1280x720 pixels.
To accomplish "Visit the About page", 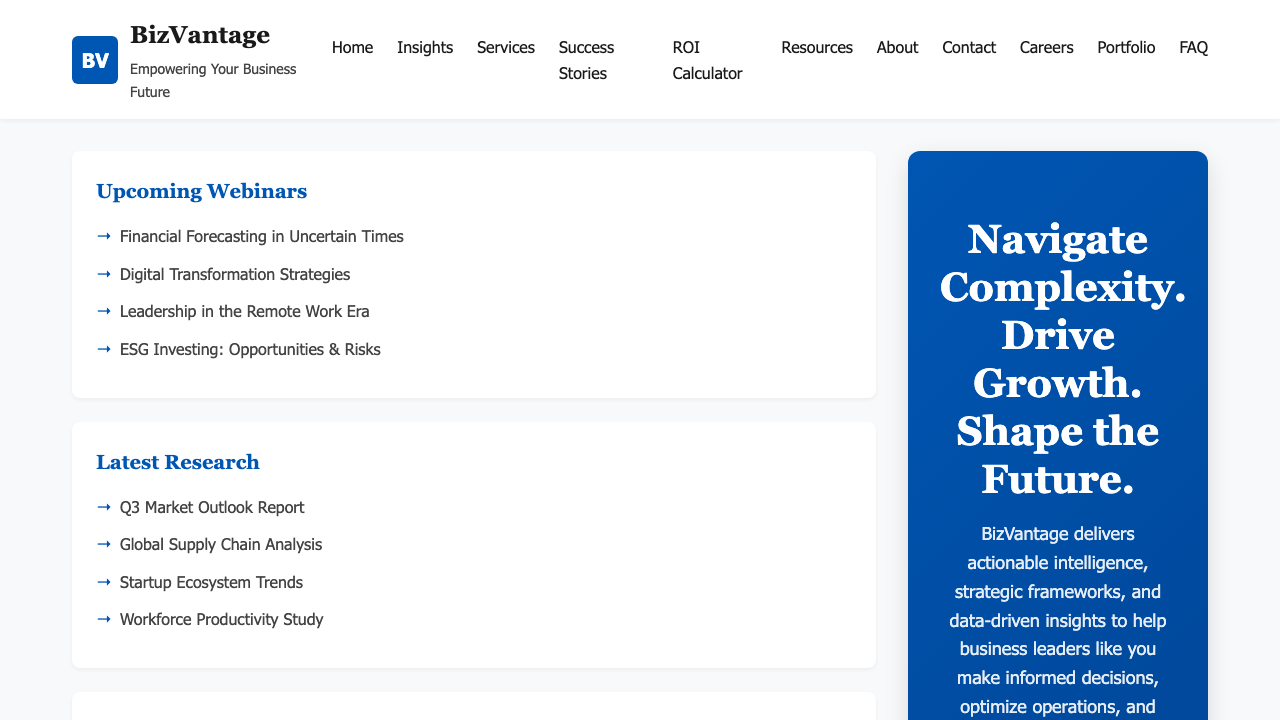I will (x=897, y=47).
